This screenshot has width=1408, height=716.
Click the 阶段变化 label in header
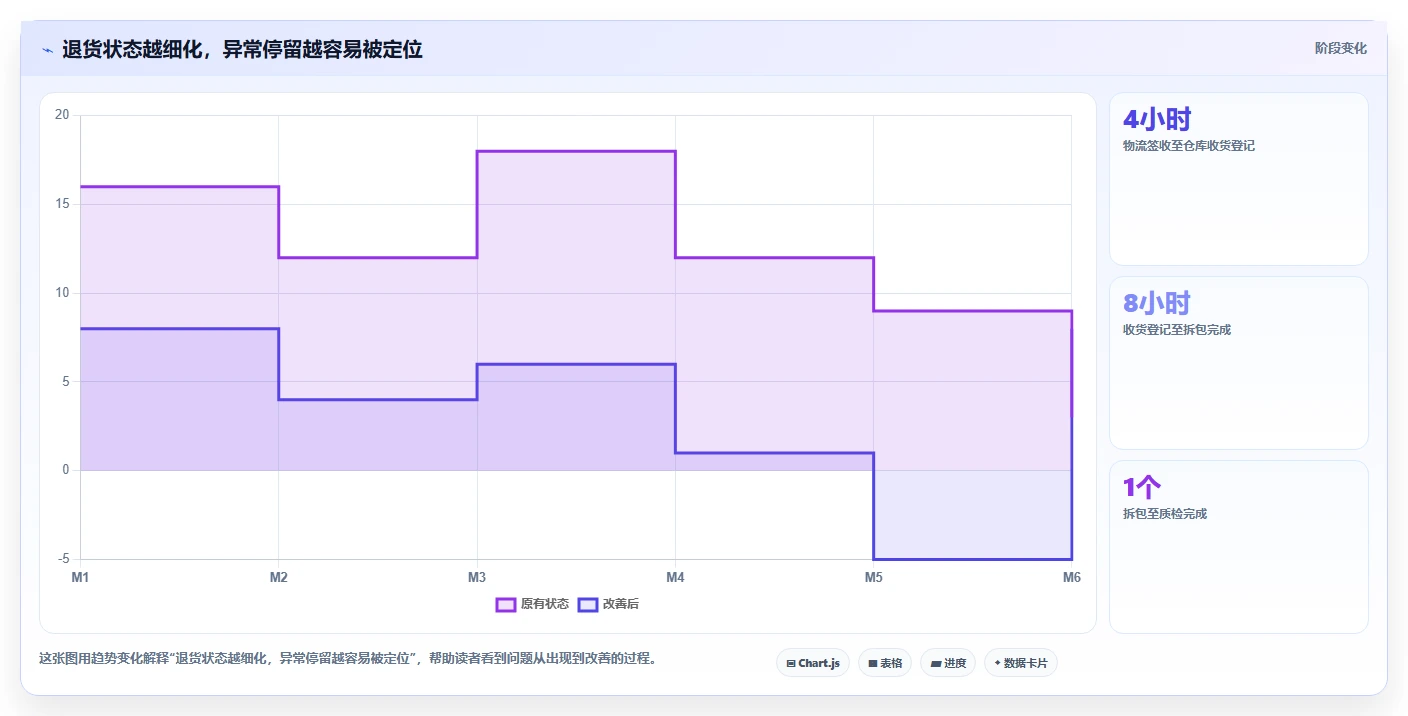click(1340, 48)
